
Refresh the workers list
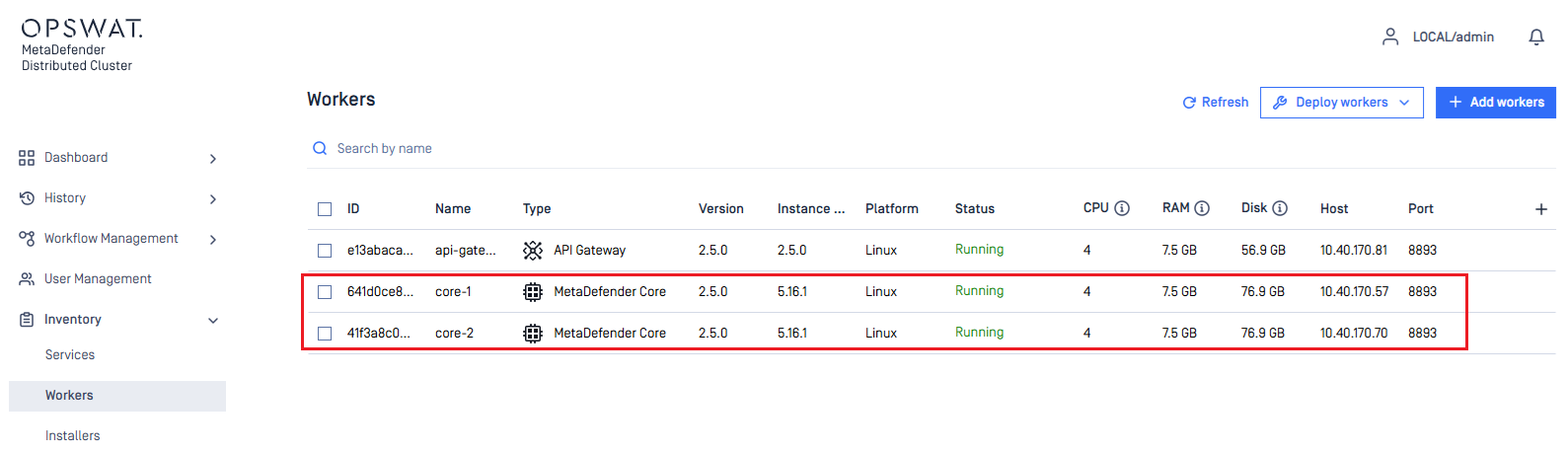click(1216, 103)
